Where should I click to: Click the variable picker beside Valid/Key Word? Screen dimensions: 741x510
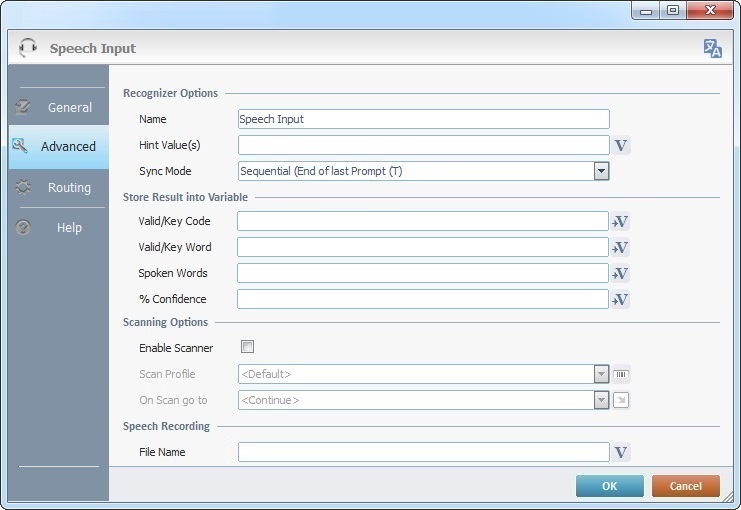coord(620,248)
